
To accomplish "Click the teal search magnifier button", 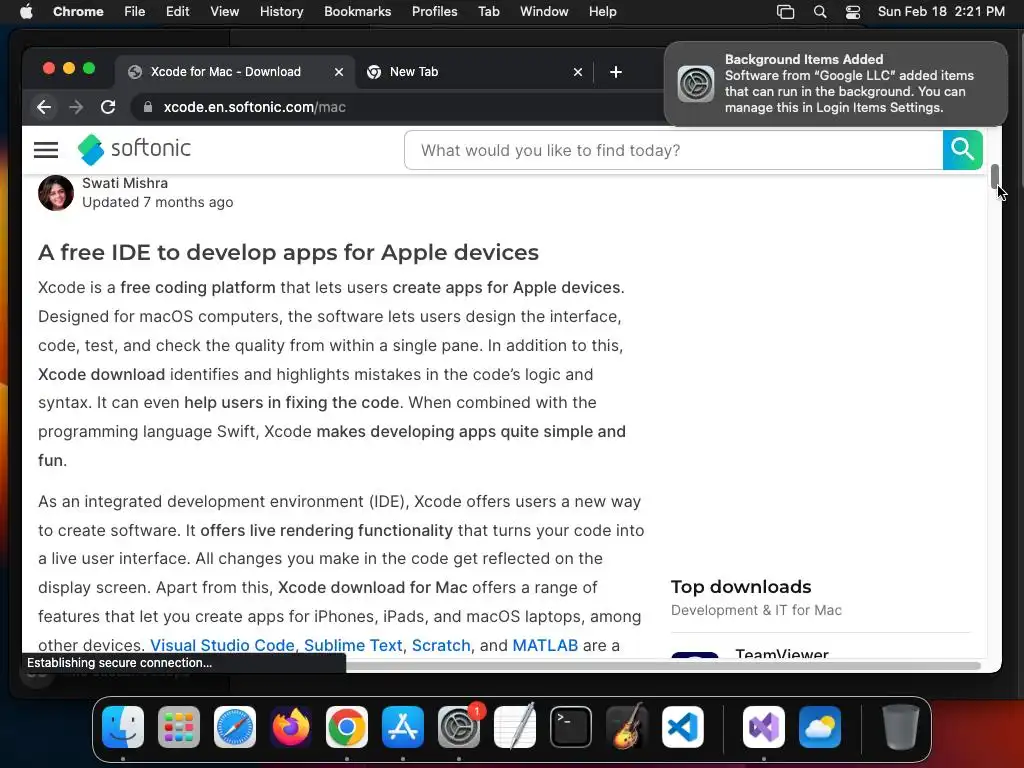I will click(962, 150).
